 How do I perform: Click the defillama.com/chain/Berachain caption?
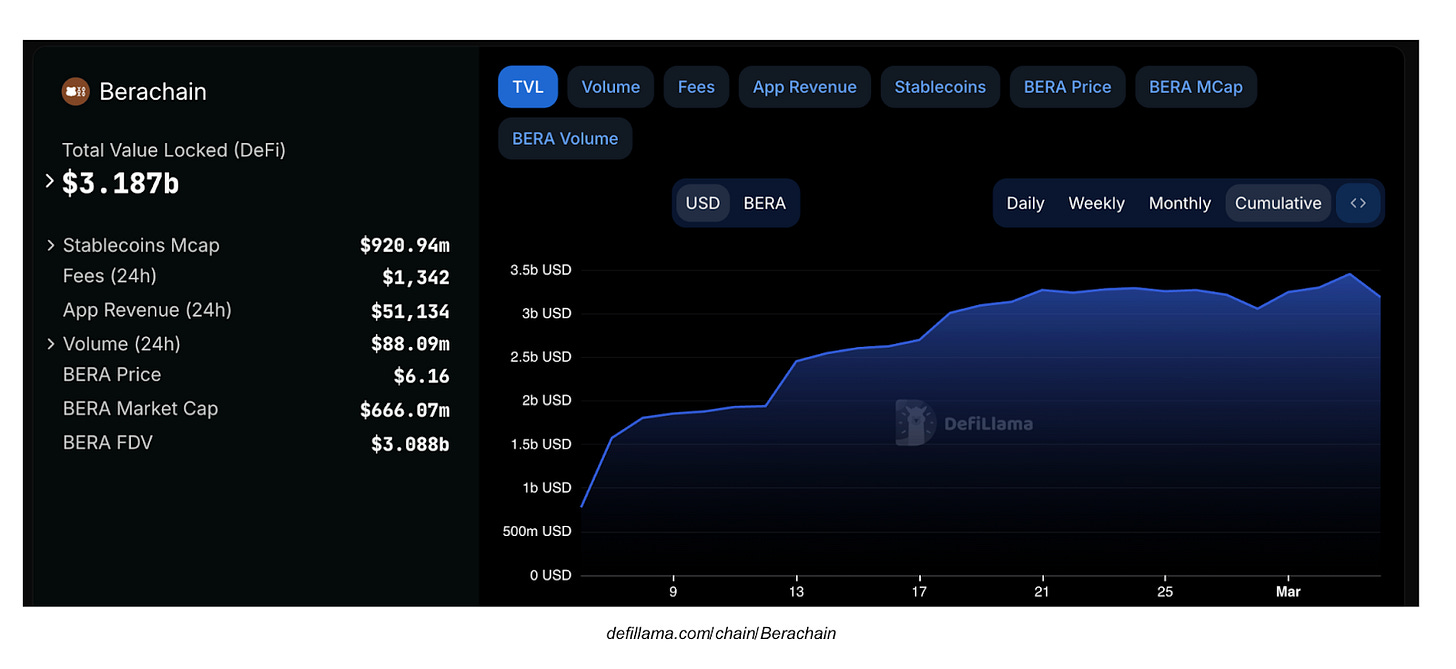(x=721, y=633)
